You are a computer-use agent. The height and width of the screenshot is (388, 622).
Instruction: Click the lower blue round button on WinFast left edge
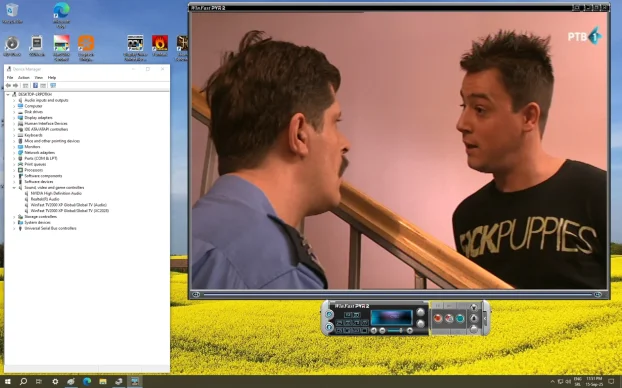tap(329, 327)
